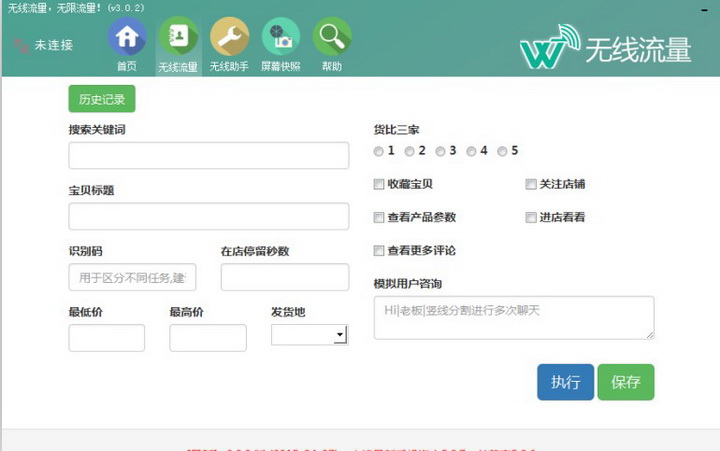The width and height of the screenshot is (720, 451).
Task: Open the 屏幕快照 camera icon
Action: pos(281,37)
